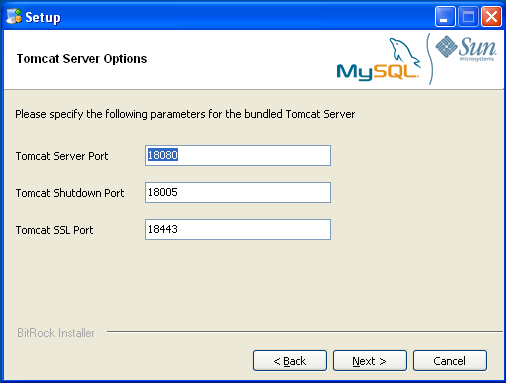Click the 'BitRock Installer' label
This screenshot has width=506, height=383.
tap(56, 333)
